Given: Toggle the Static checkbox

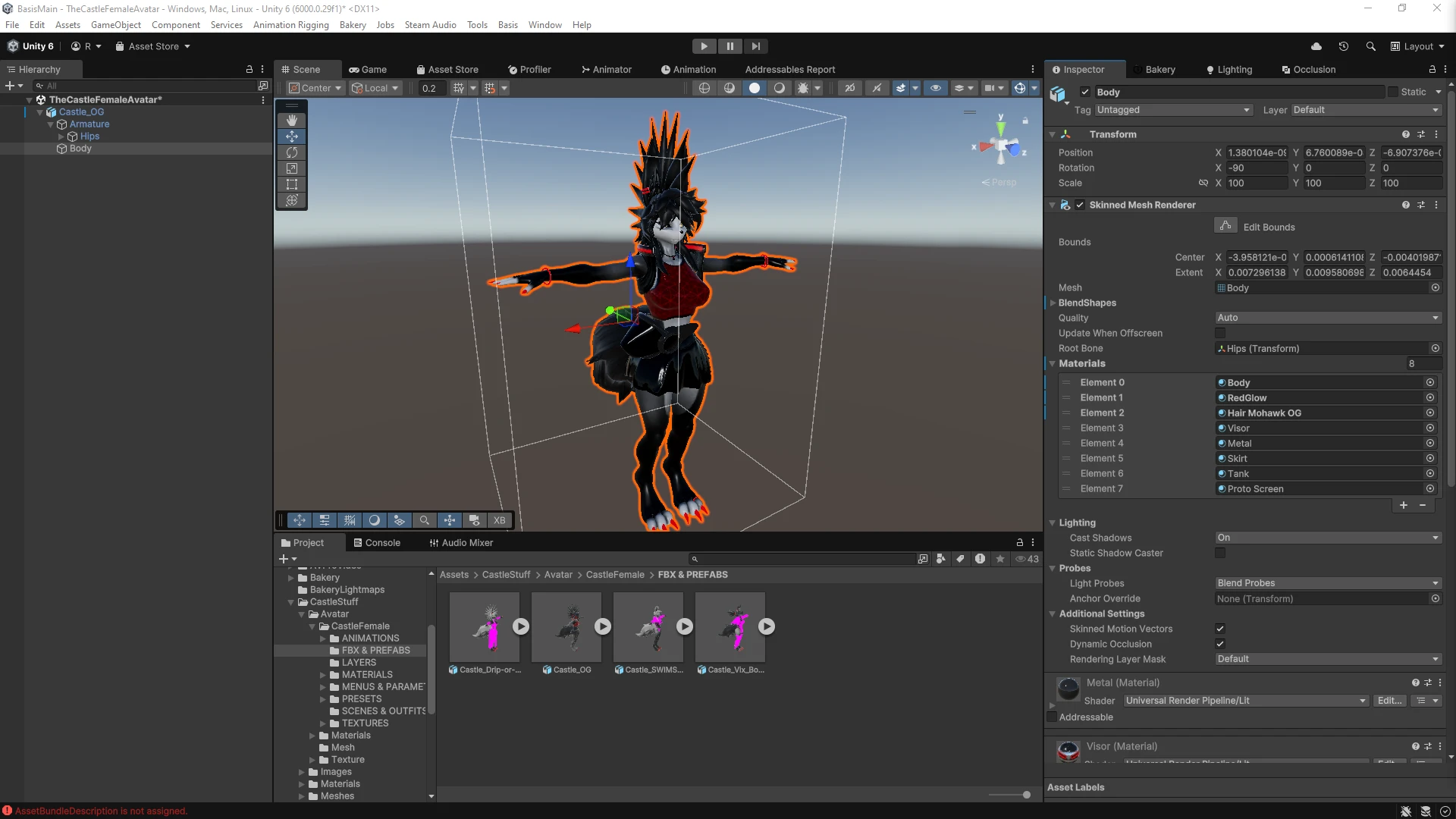Looking at the screenshot, I should 1393,92.
